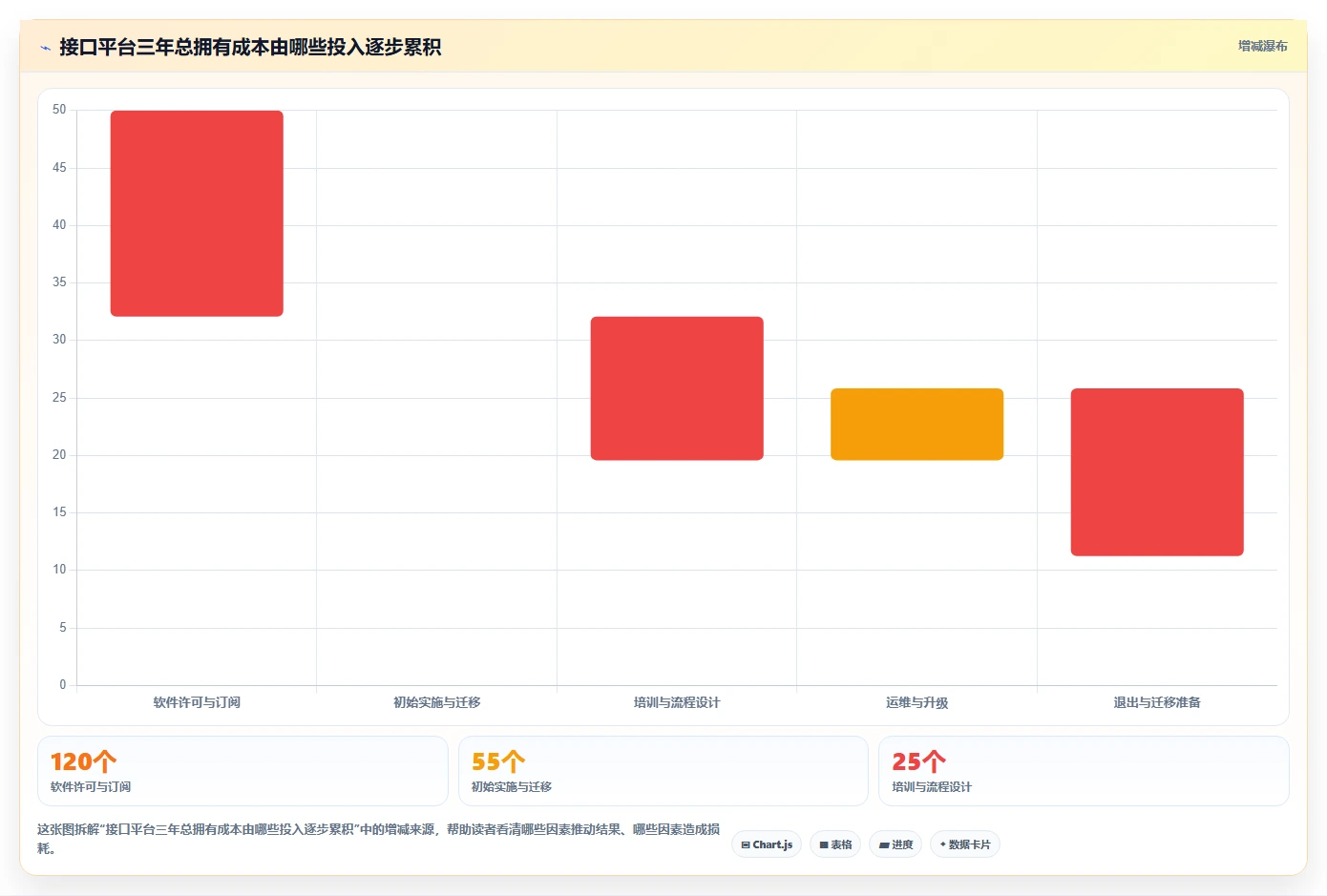The height and width of the screenshot is (896, 1327).
Task: Click the x-axis label 退出与迁移准备
Action: 1157,702
